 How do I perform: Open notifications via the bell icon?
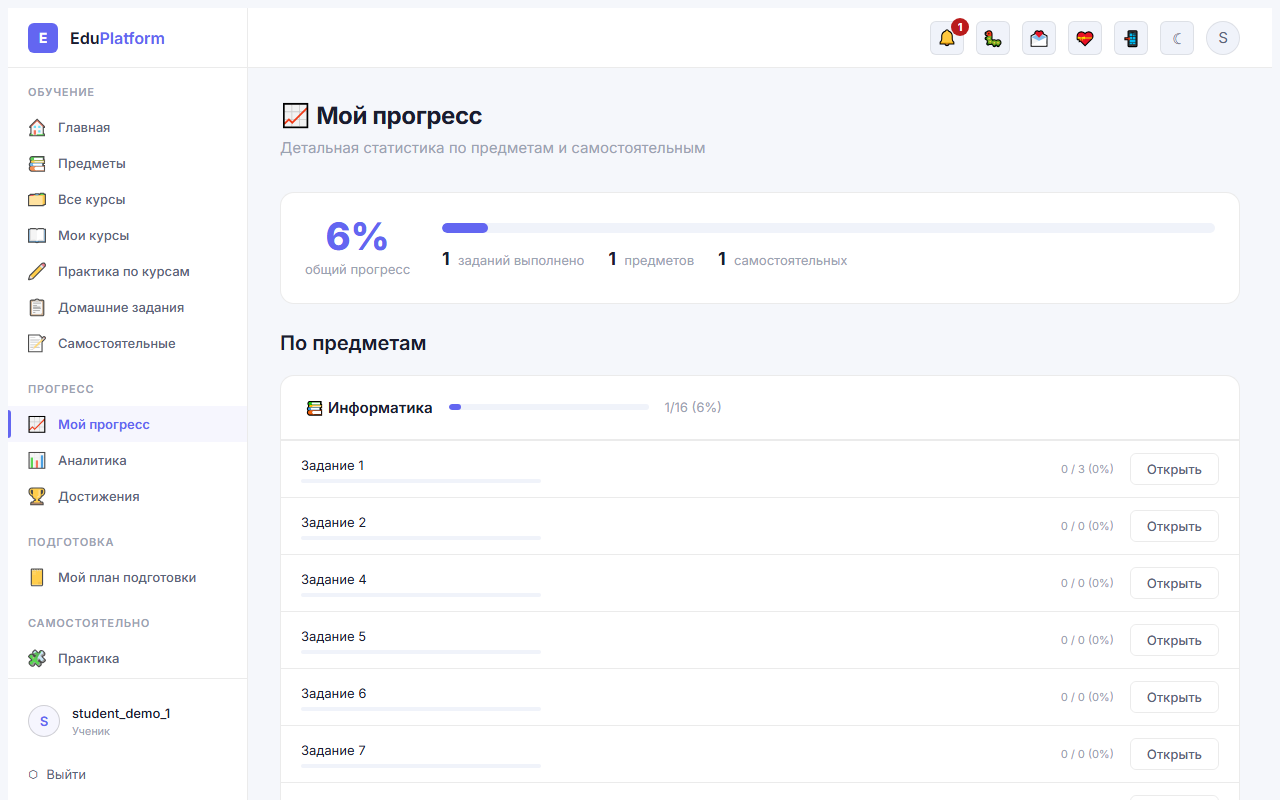(947, 38)
